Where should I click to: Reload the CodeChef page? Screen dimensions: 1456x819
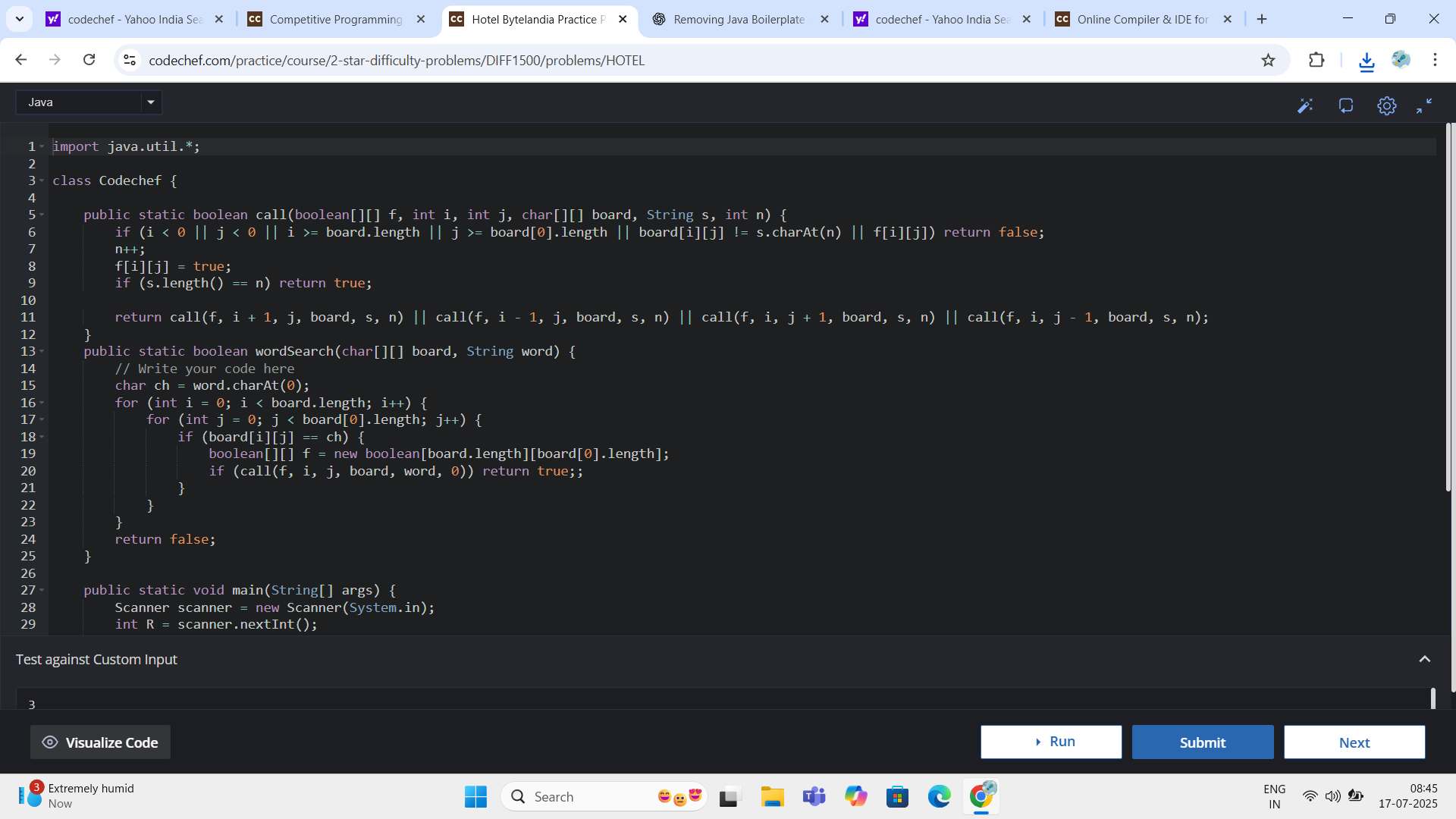pos(89,60)
